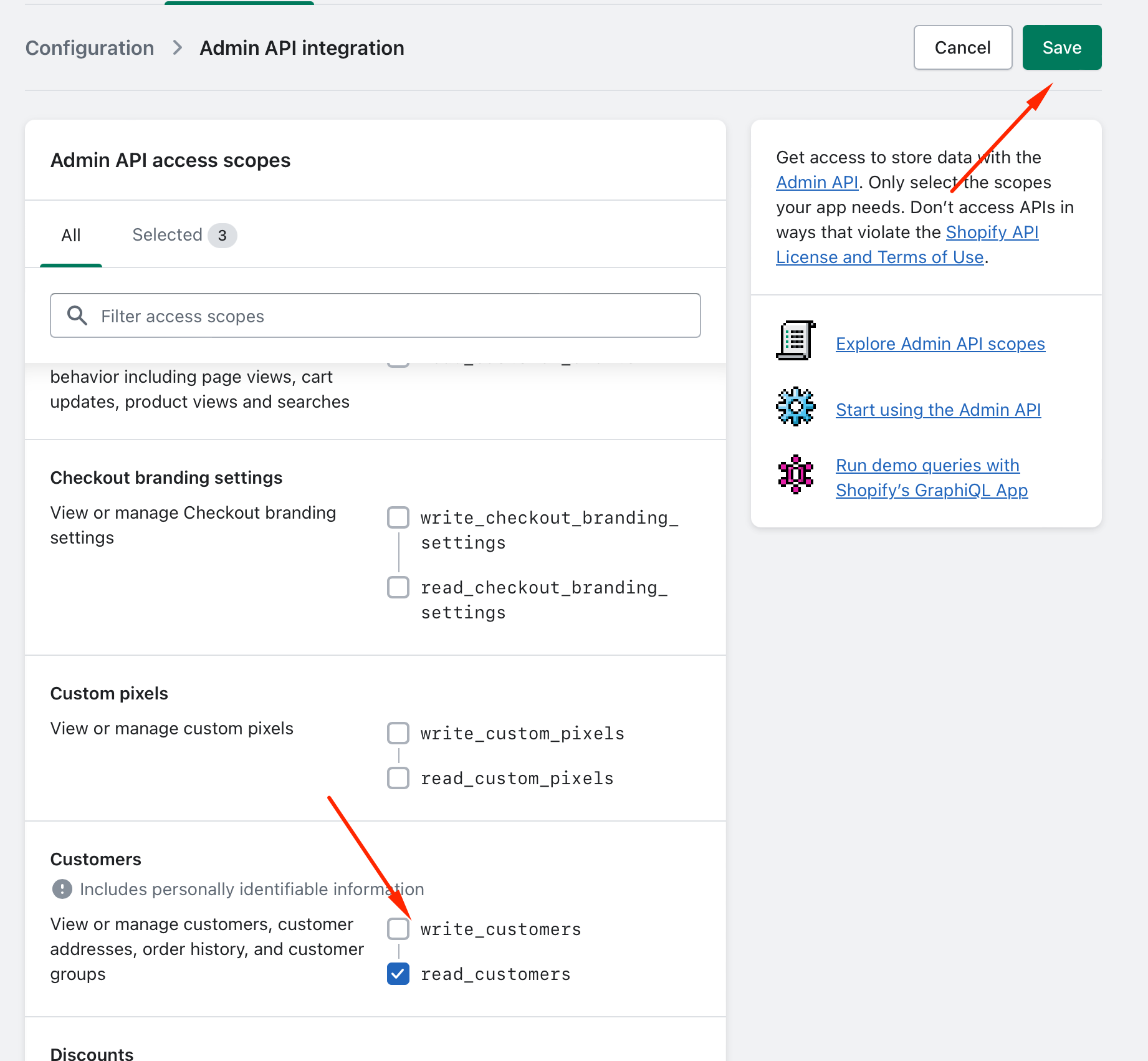Click the breadcrumb chevron separator

[178, 48]
